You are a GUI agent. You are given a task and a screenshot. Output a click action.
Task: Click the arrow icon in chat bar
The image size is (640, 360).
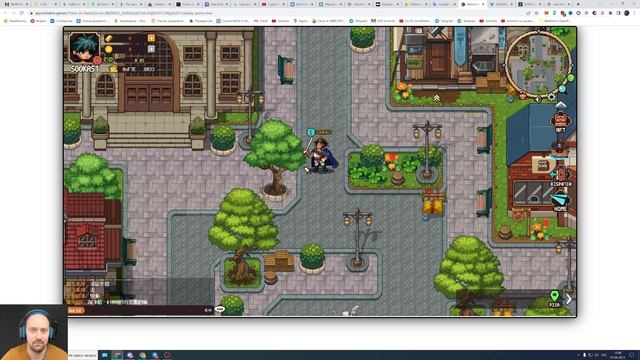click(208, 310)
